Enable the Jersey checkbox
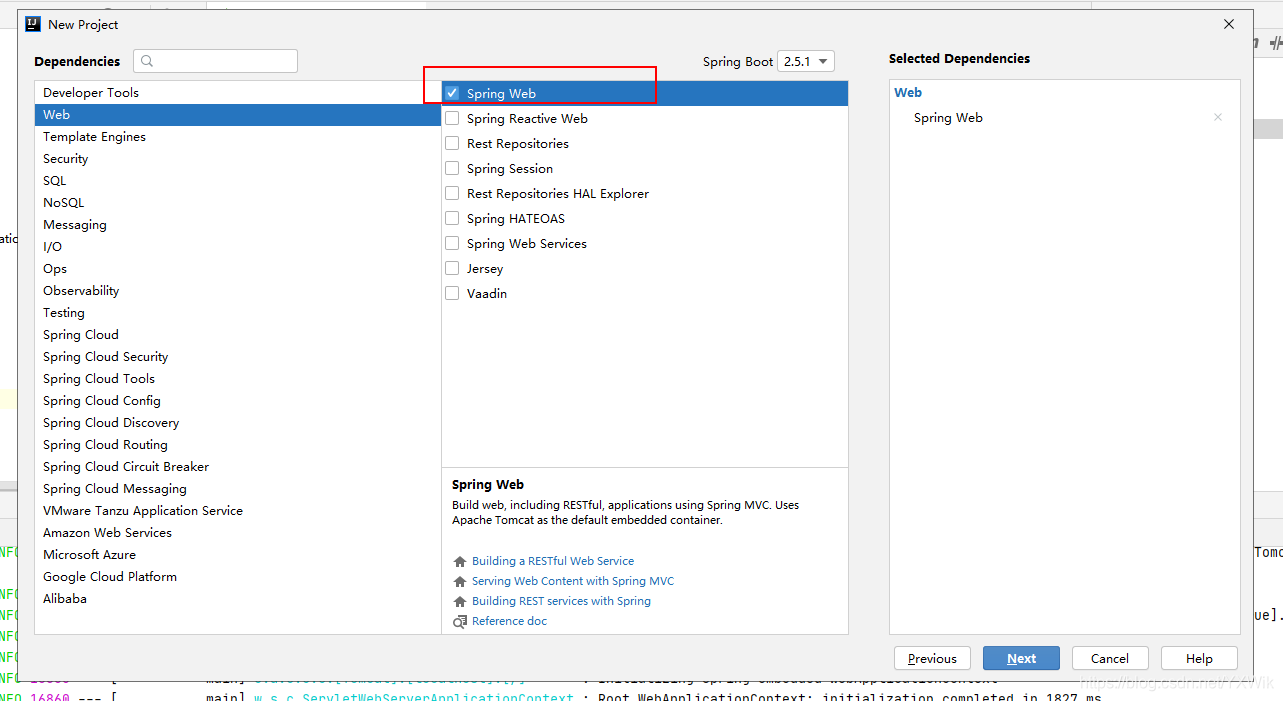The height and width of the screenshot is (701, 1283). click(452, 268)
